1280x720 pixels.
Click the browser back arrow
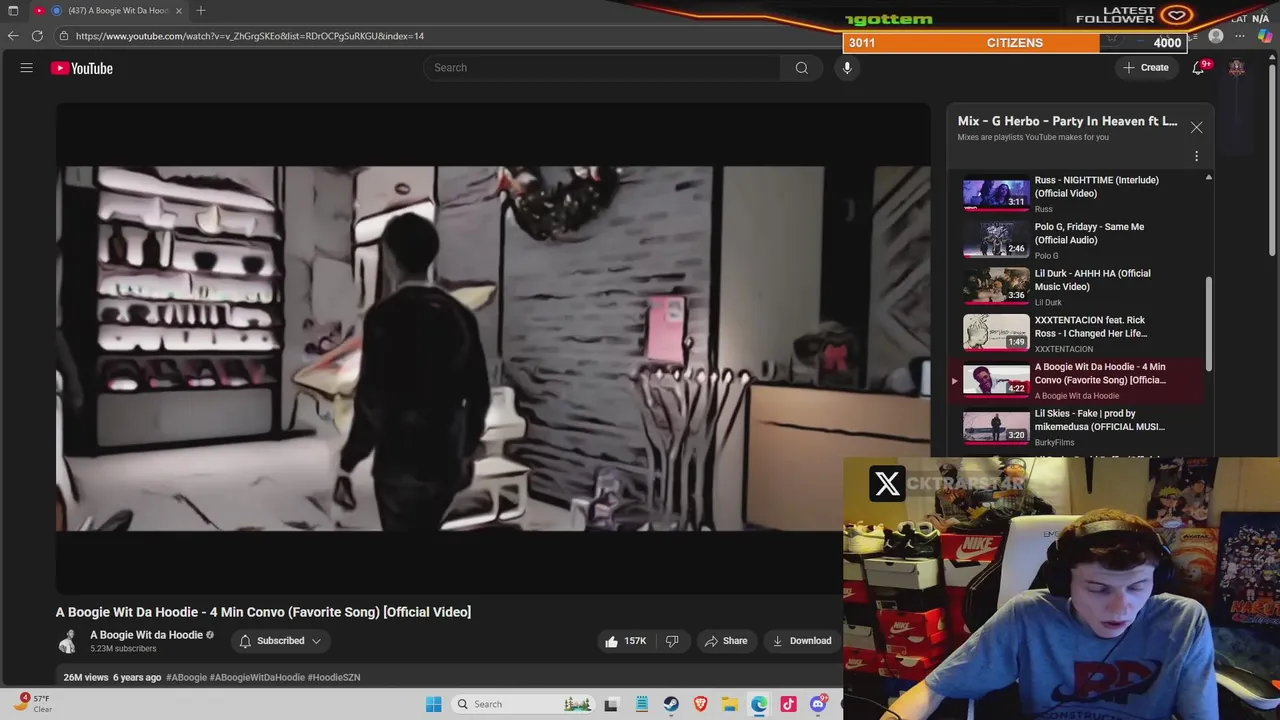point(13,36)
